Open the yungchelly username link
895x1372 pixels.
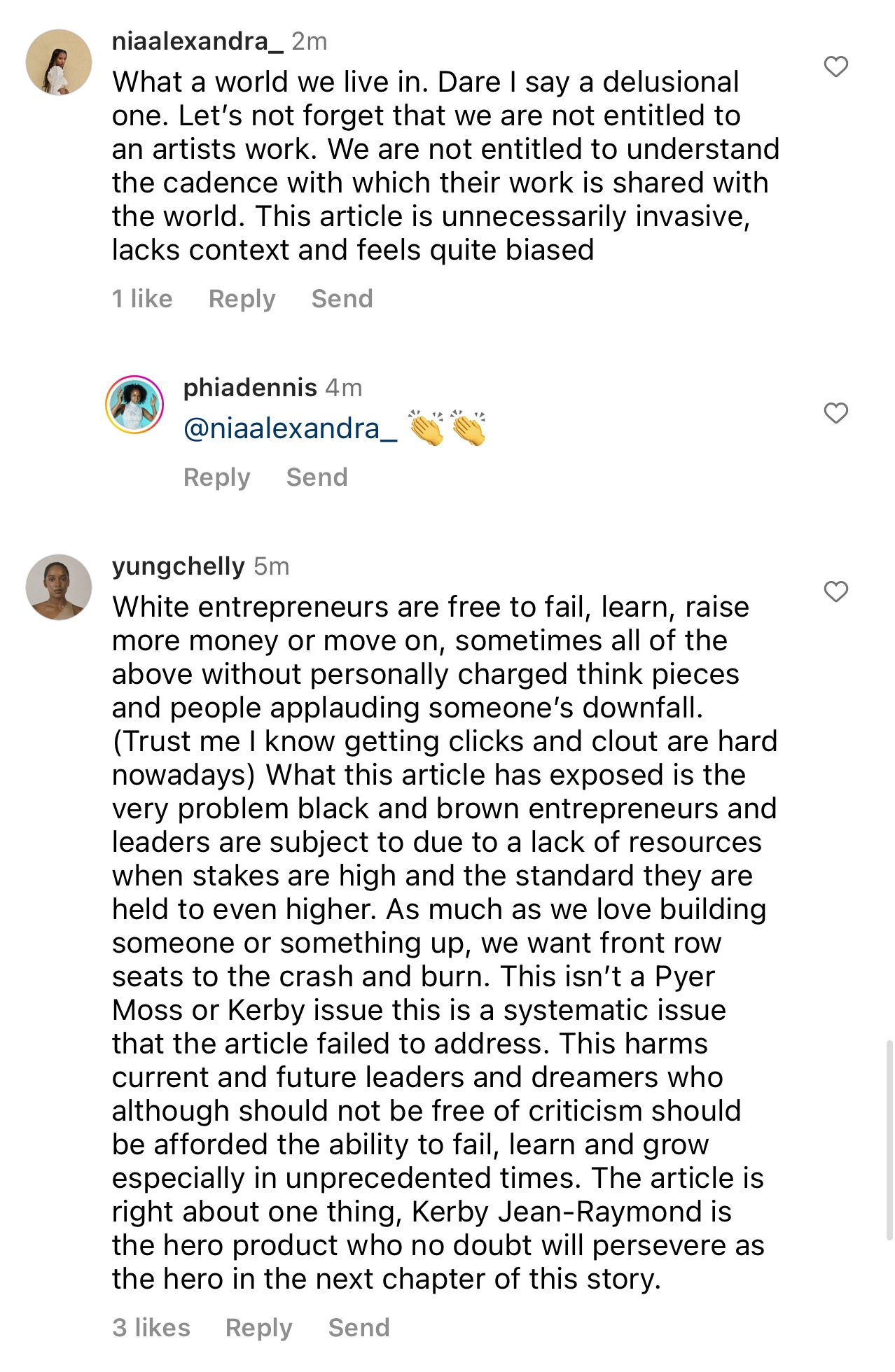(x=179, y=566)
